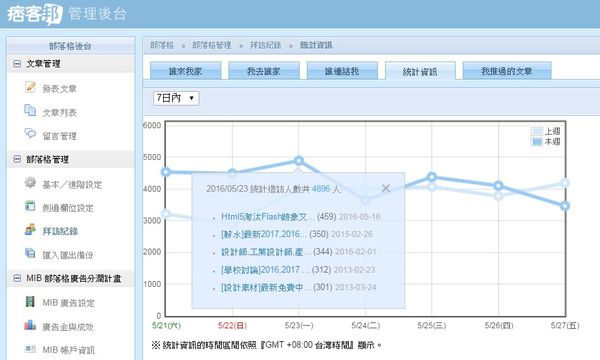Click the bar chart icon beside 廣告金與成效
Screen dimensions: 600x360
point(30,325)
